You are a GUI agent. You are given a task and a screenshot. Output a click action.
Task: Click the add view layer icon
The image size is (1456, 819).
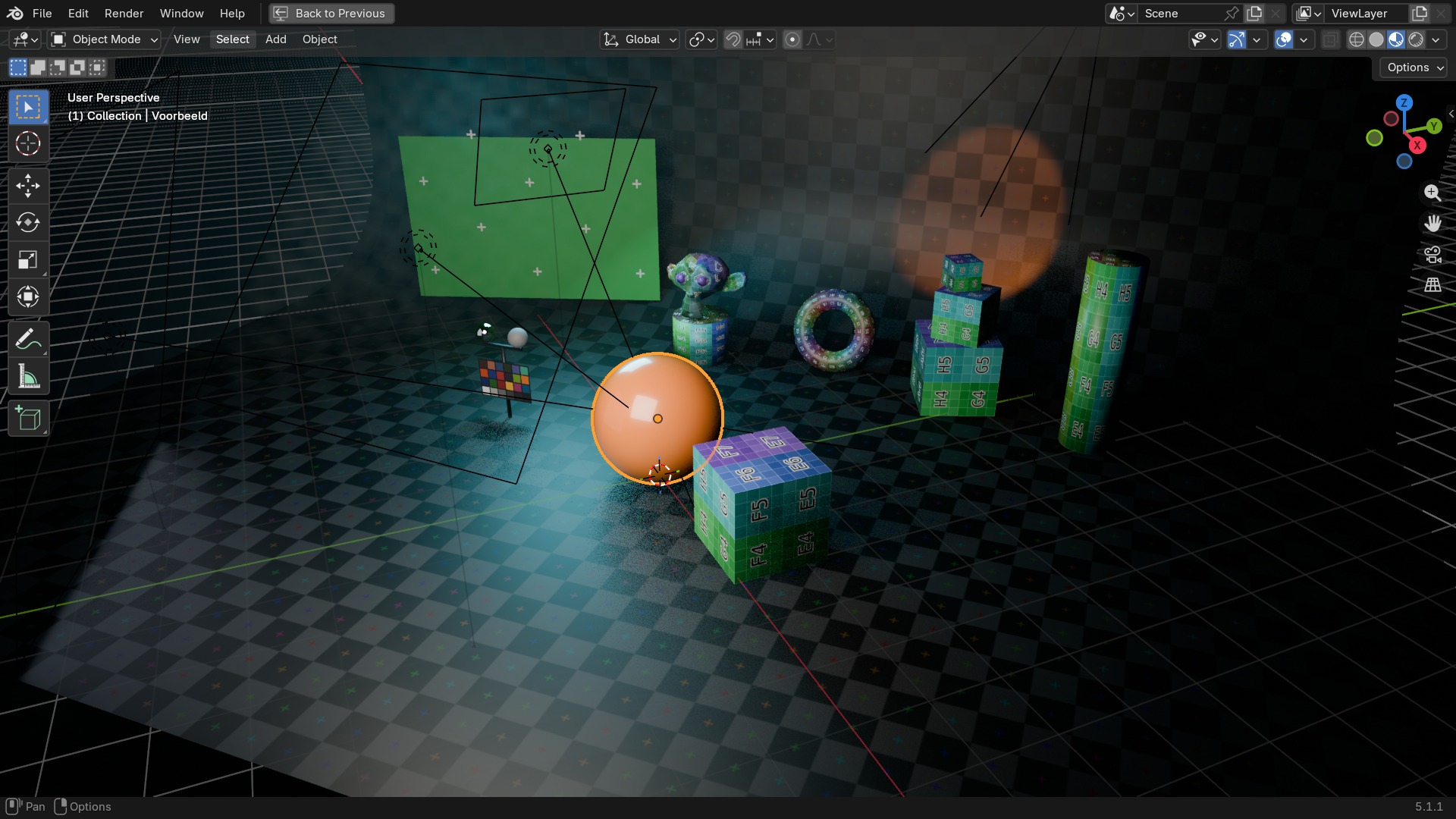pos(1419,14)
